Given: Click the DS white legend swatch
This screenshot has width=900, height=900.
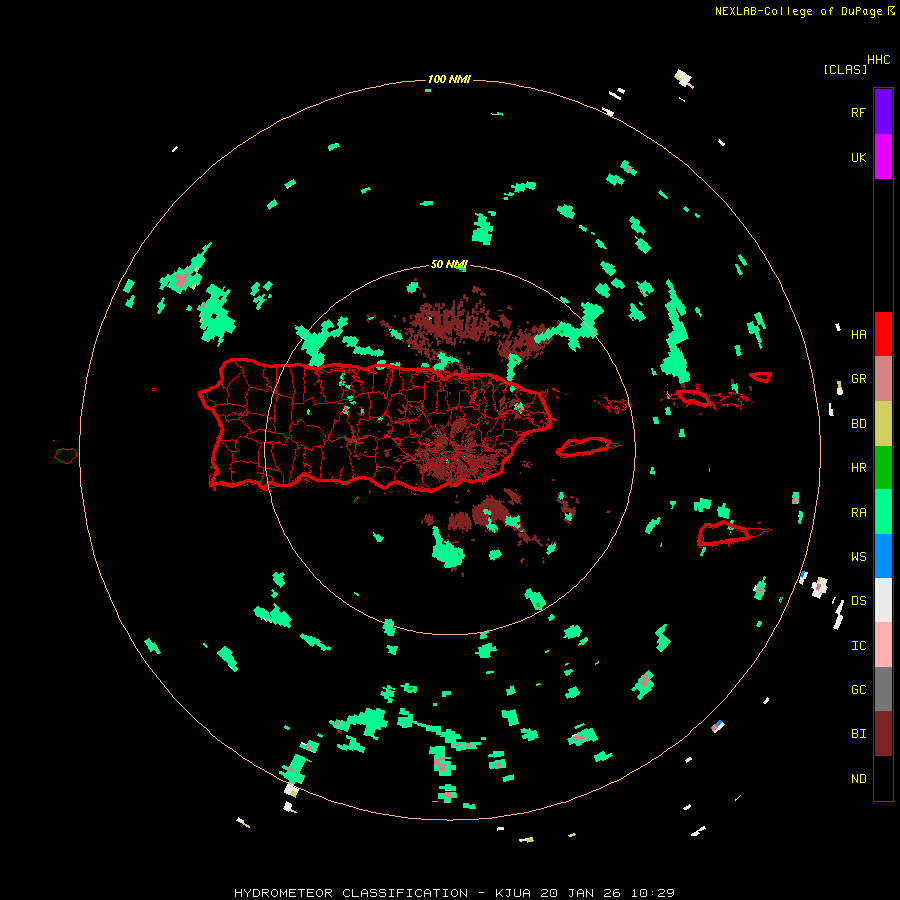Looking at the screenshot, I should (883, 600).
